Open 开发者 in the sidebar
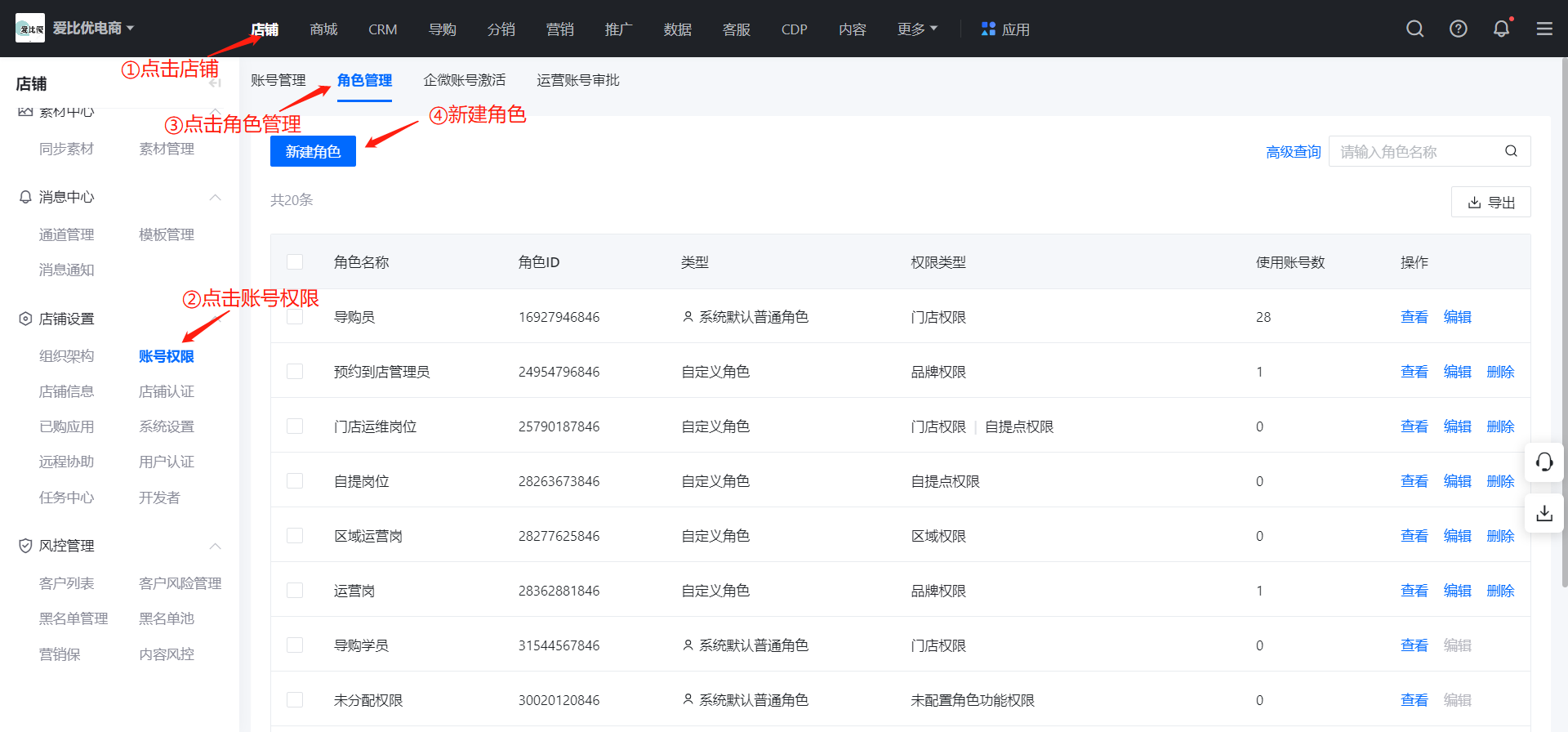This screenshot has width=1568, height=732. coord(159,498)
